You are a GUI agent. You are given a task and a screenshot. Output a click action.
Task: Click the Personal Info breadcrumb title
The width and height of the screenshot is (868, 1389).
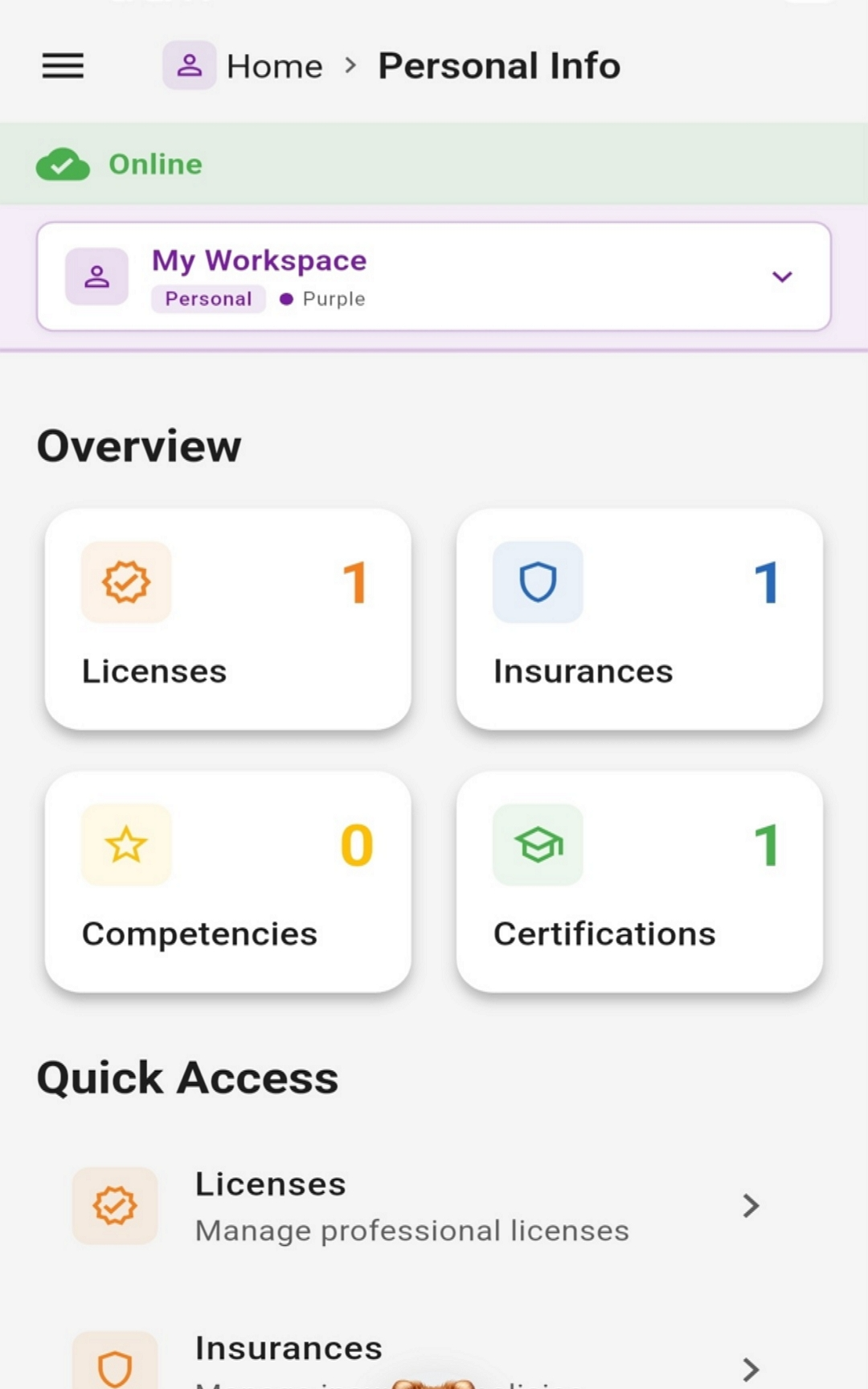pyautogui.click(x=499, y=66)
